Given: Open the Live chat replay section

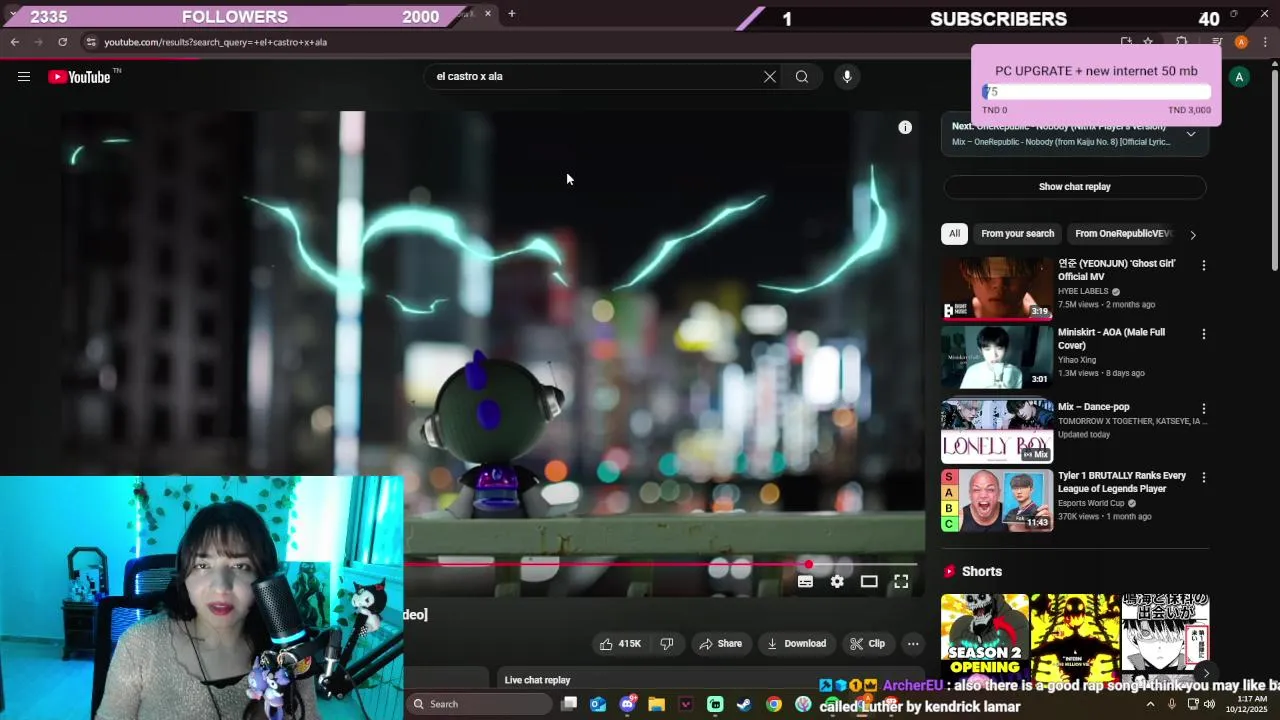Looking at the screenshot, I should click(x=537, y=680).
